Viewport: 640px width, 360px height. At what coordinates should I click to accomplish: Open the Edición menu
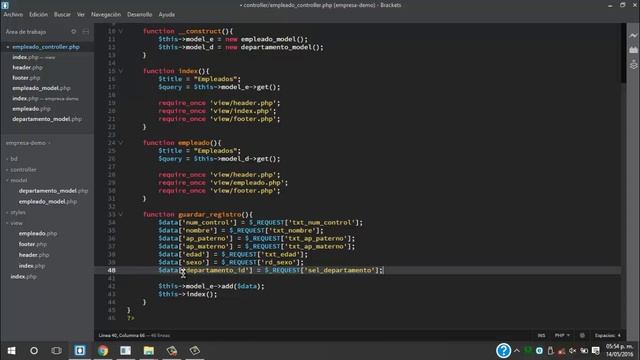38,14
